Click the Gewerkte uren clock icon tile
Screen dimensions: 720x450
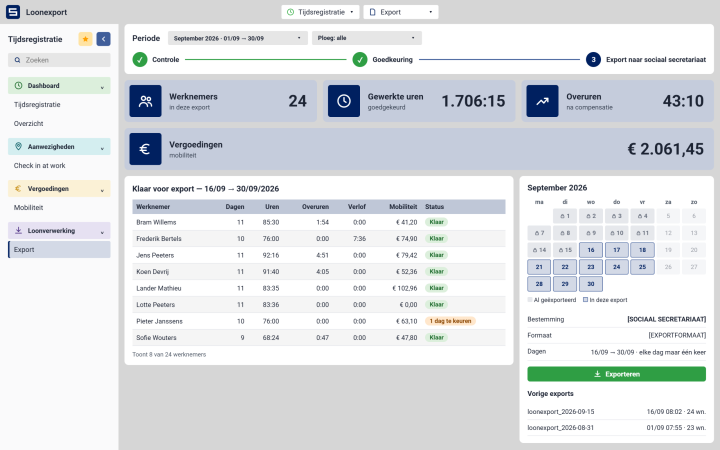point(343,101)
